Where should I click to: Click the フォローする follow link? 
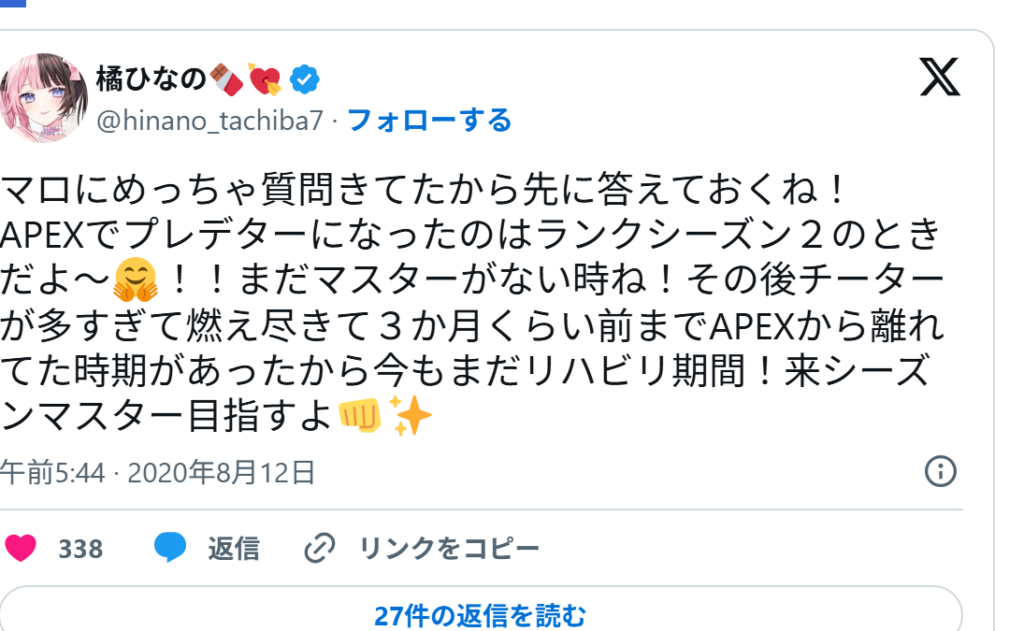[429, 121]
